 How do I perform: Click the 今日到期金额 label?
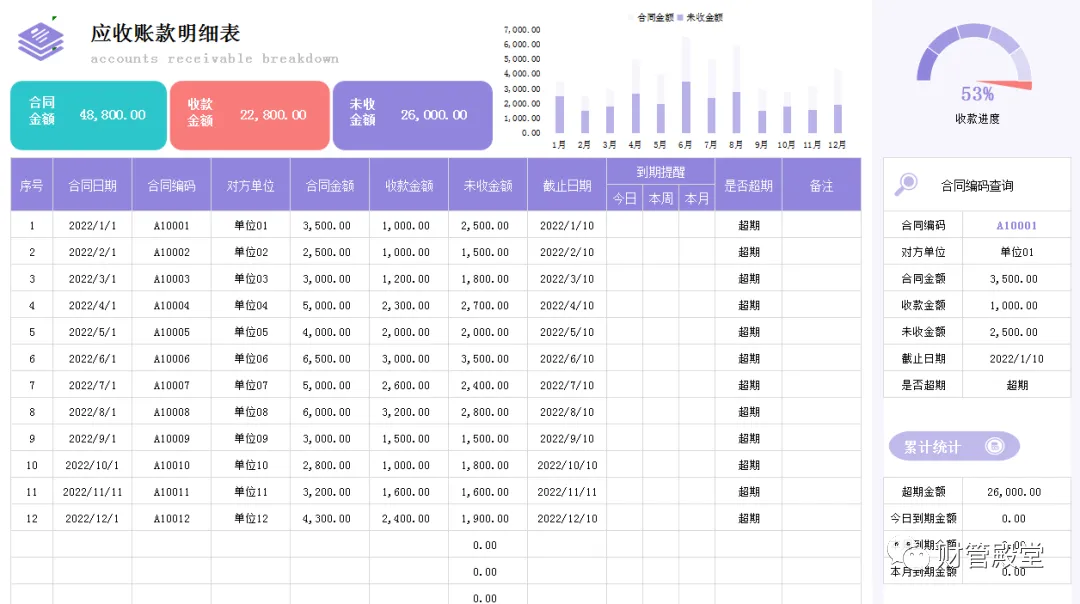[x=923, y=519]
